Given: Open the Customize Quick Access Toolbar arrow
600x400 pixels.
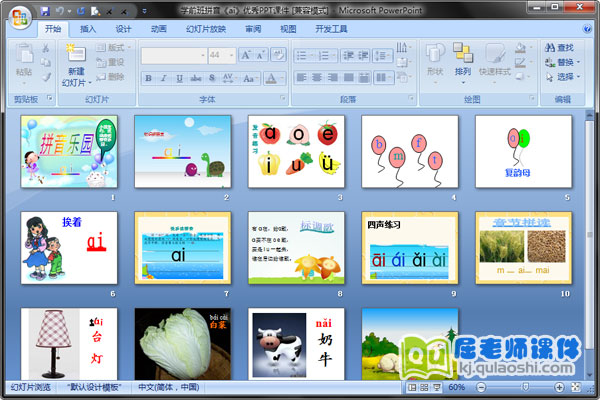Looking at the screenshot, I should 144,11.
